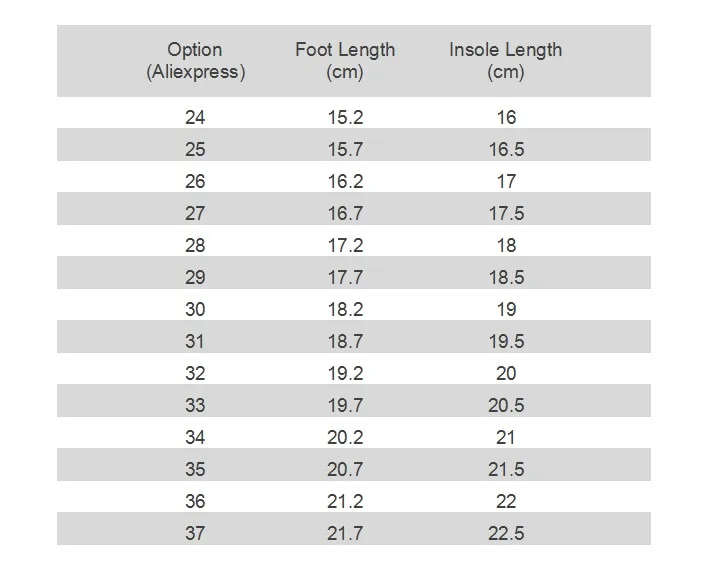This screenshot has height=573, width=705.
Task: Click foot length value 19.2
Action: pos(345,374)
